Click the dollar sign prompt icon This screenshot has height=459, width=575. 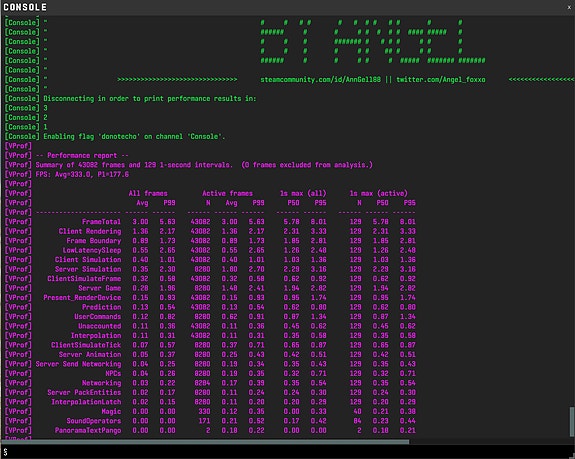[x=6, y=452]
